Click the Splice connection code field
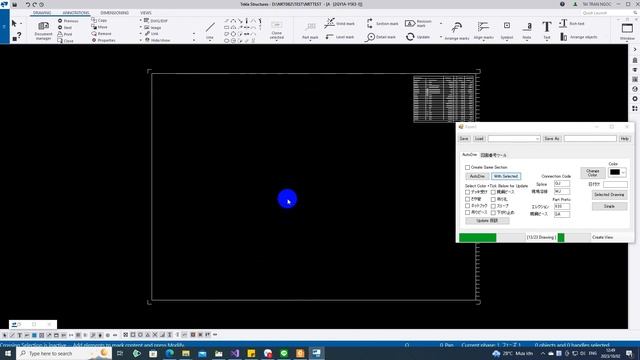Screen dimensions: 640x360 [562, 184]
